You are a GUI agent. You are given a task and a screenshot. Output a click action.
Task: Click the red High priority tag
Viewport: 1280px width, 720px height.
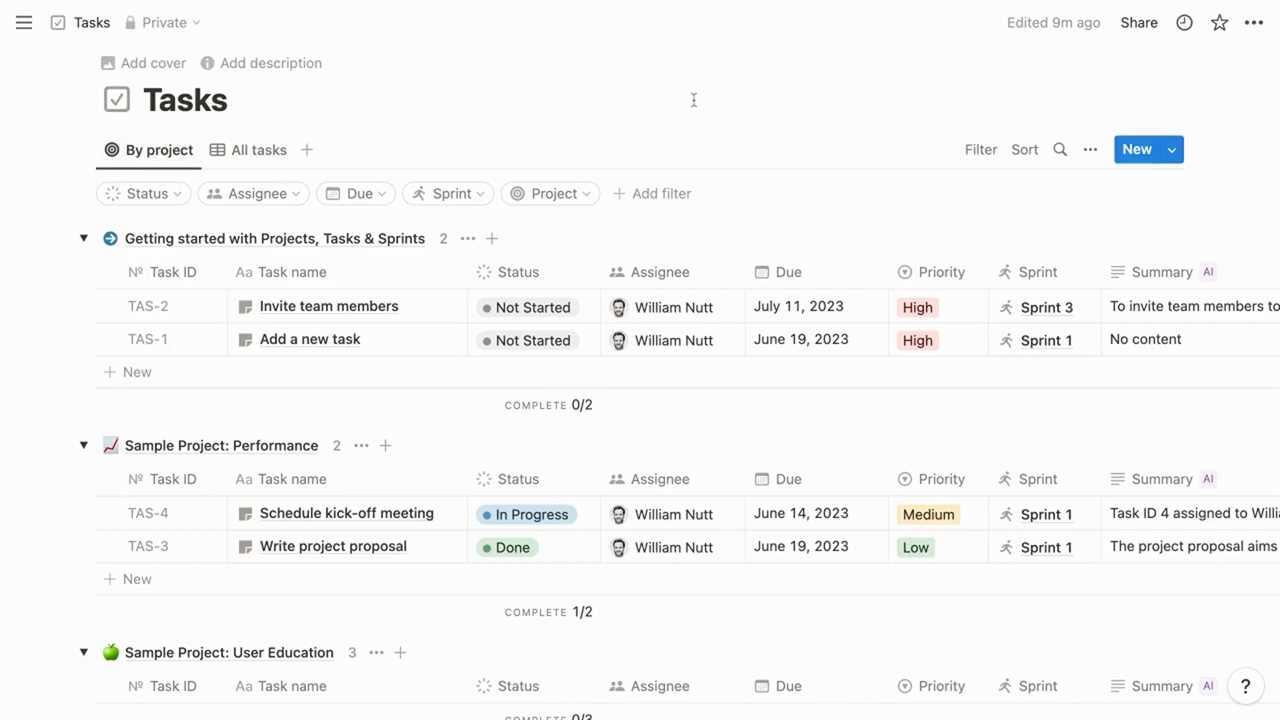pos(917,307)
